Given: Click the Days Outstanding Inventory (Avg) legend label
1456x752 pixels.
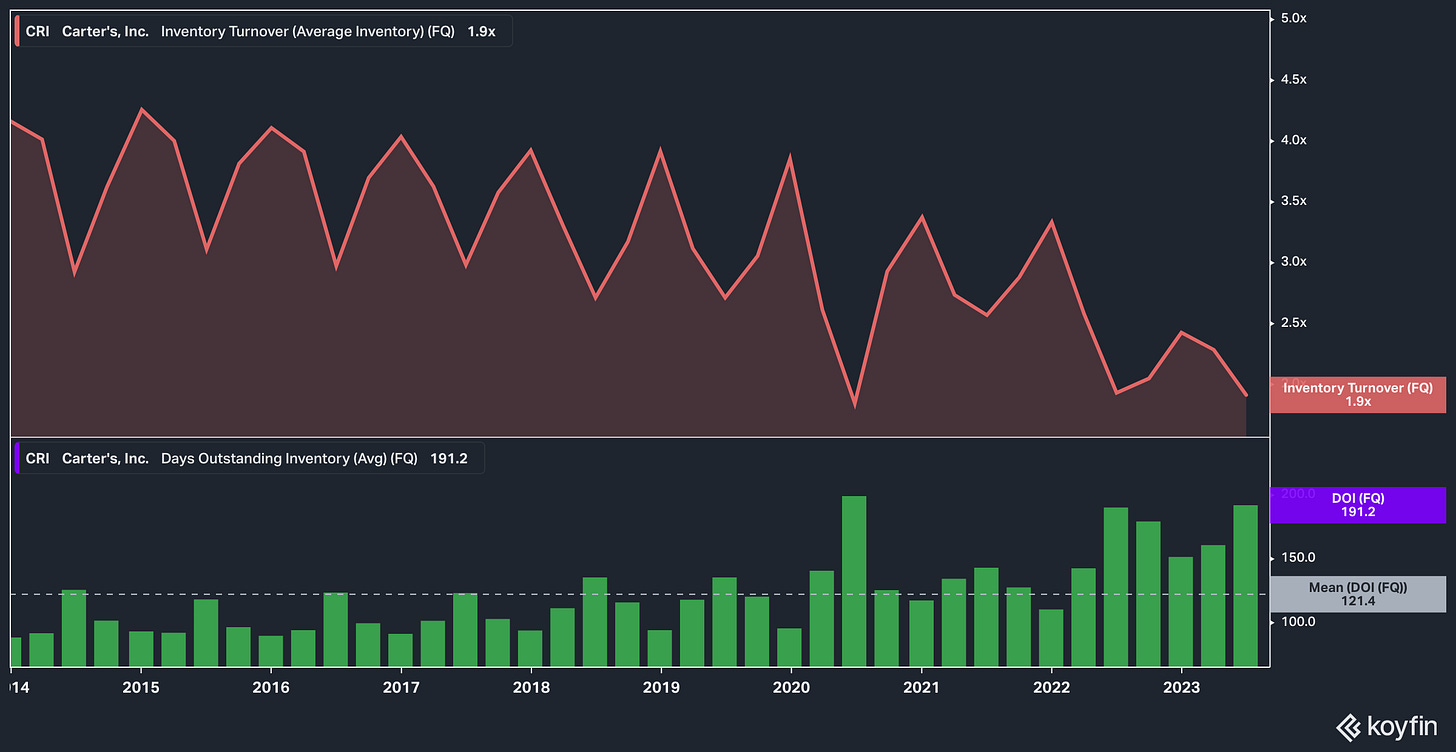Looking at the screenshot, I should coord(290,458).
